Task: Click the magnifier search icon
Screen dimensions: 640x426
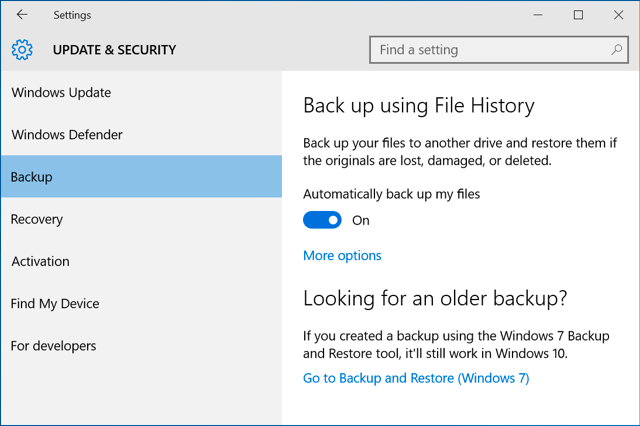Action: tap(617, 49)
